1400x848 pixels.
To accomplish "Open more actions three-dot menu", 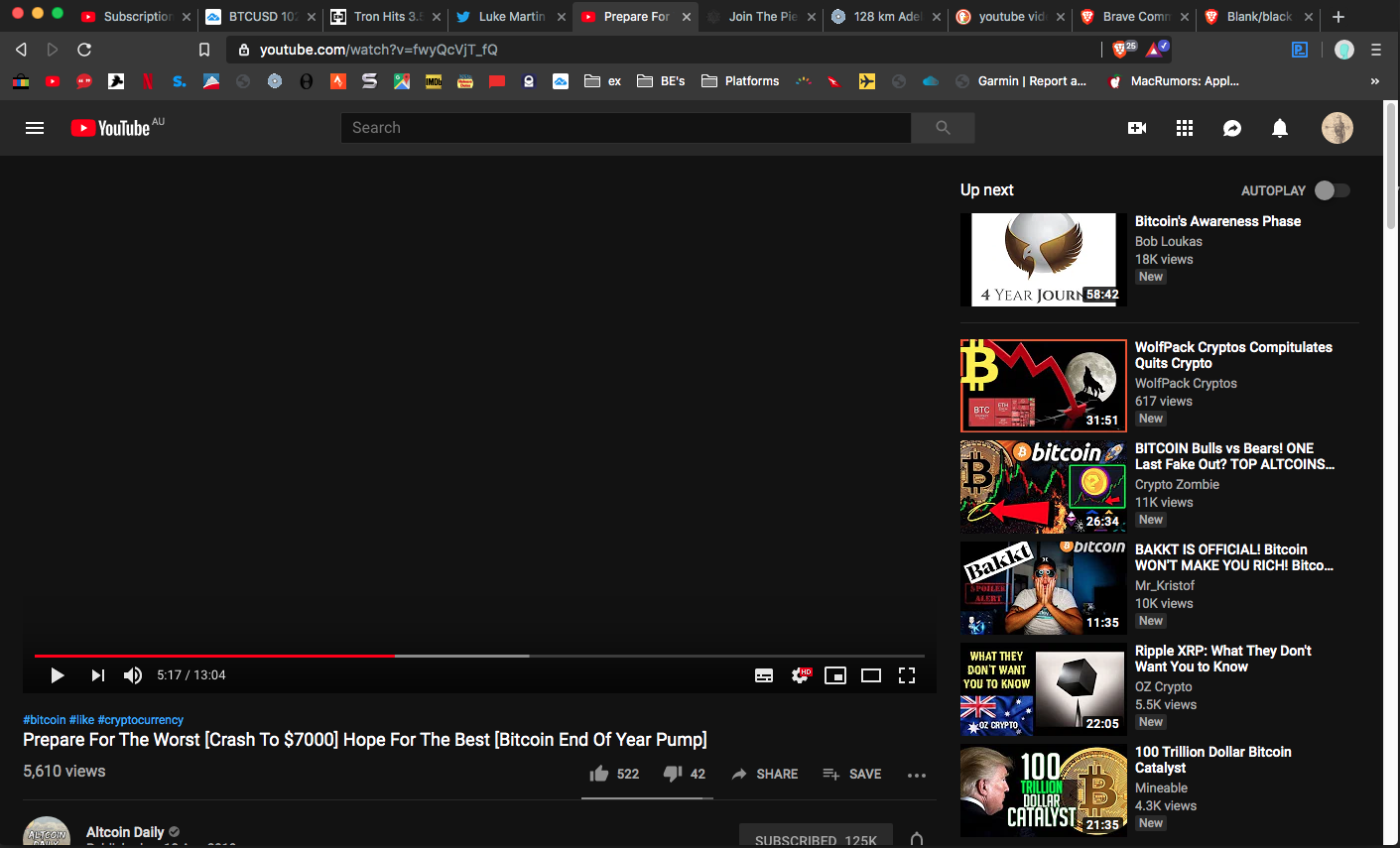I will point(917,775).
